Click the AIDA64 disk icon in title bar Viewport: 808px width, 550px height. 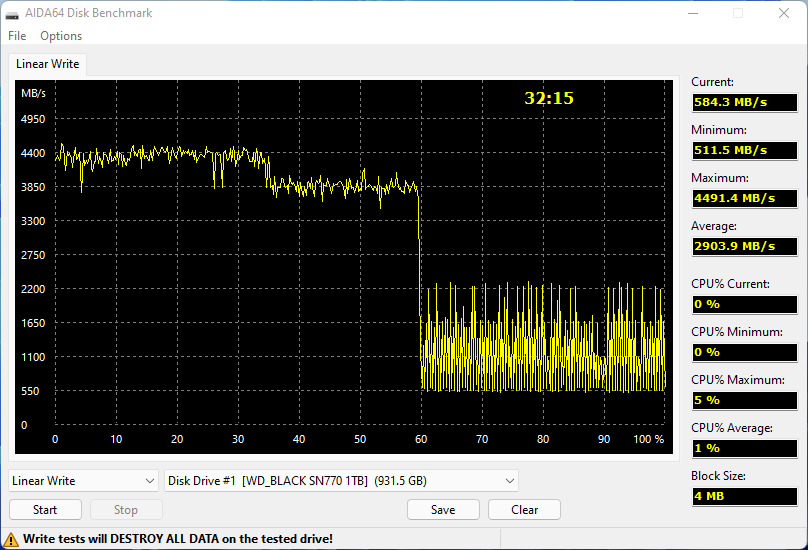[x=12, y=14]
